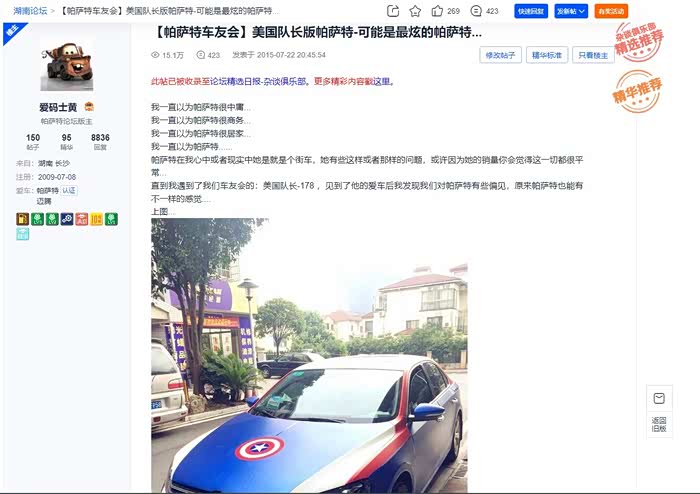
Task: Click the message icon above 返回旧版
Action: point(659,398)
